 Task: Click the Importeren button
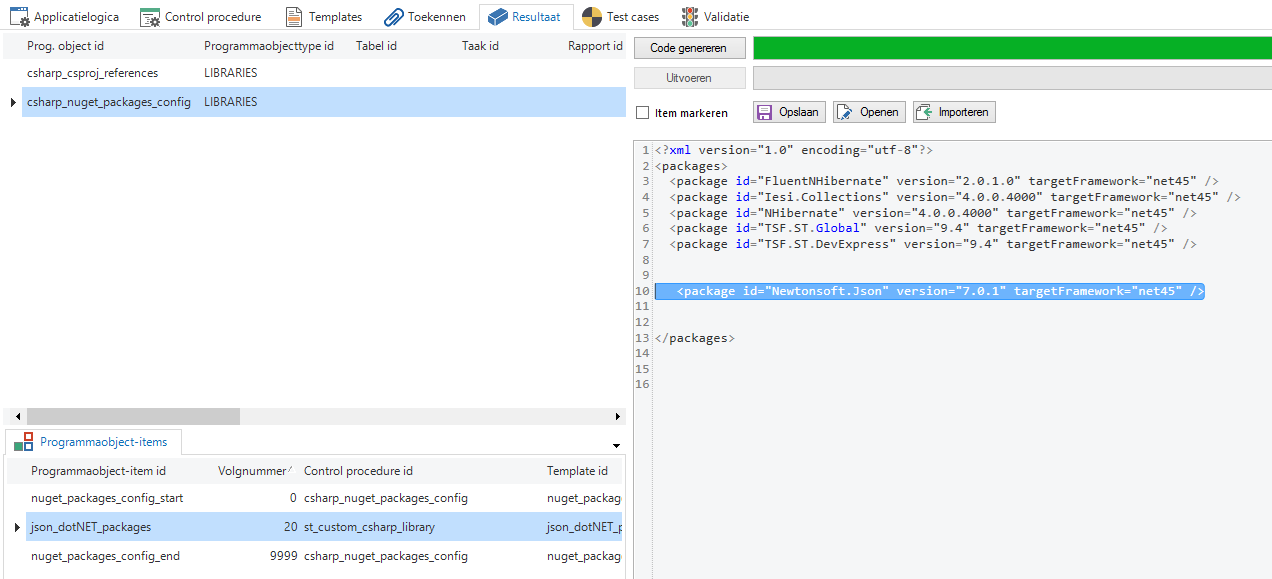pyautogui.click(x=954, y=112)
